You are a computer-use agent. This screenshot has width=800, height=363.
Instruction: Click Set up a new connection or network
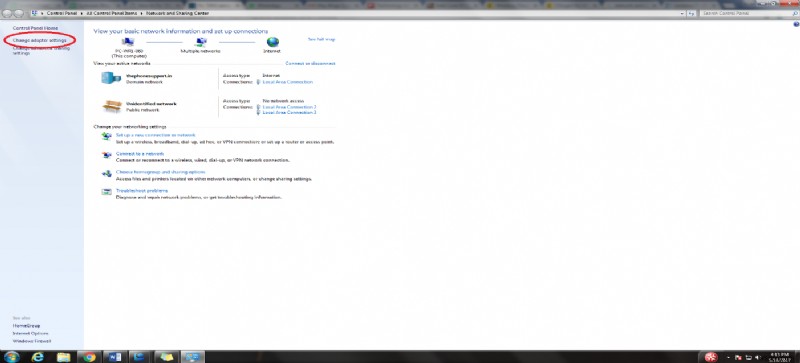(156, 135)
